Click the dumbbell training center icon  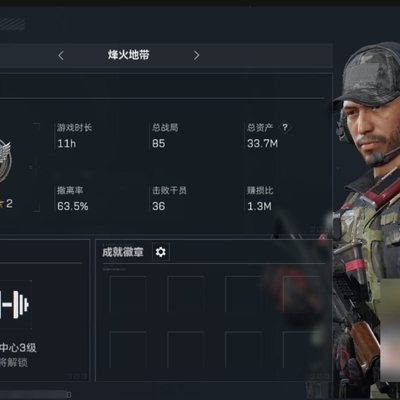14,304
